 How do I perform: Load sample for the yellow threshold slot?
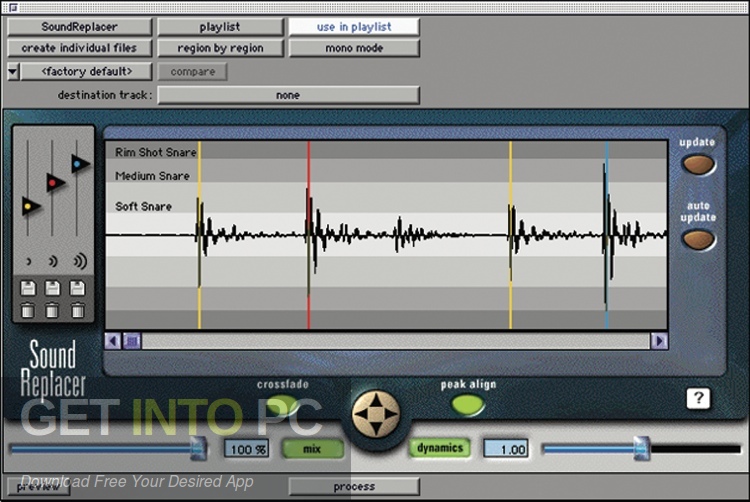click(28, 289)
